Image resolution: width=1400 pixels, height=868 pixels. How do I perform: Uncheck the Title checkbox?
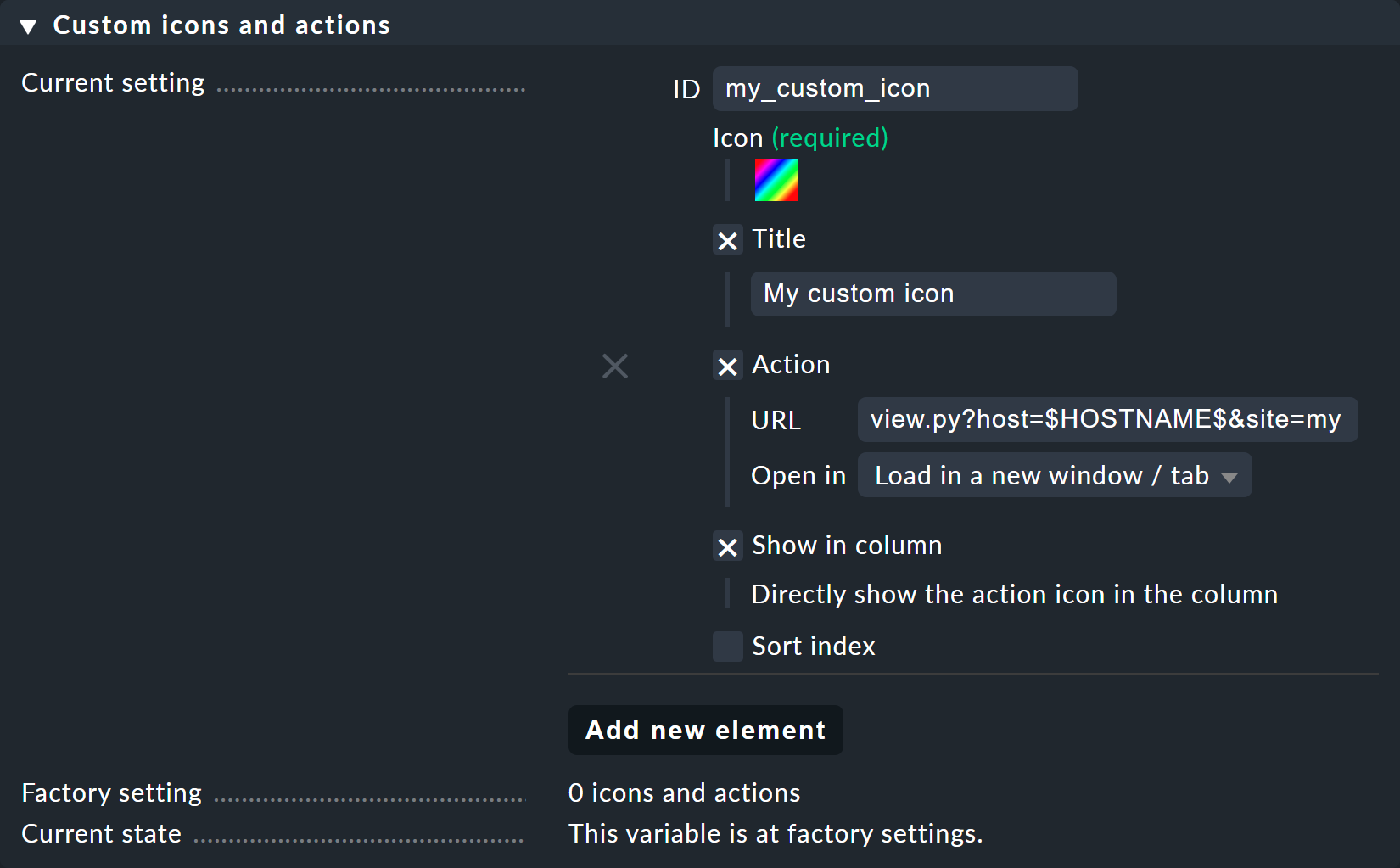pyautogui.click(x=727, y=241)
